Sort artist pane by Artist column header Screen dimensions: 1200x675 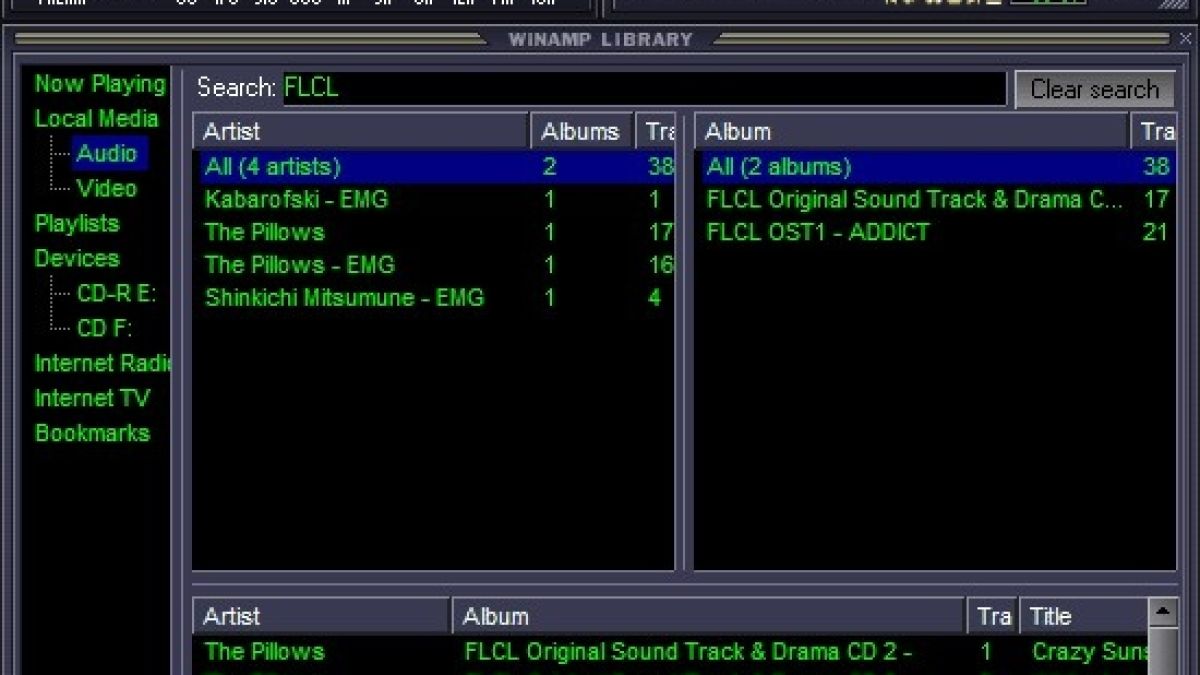click(360, 131)
